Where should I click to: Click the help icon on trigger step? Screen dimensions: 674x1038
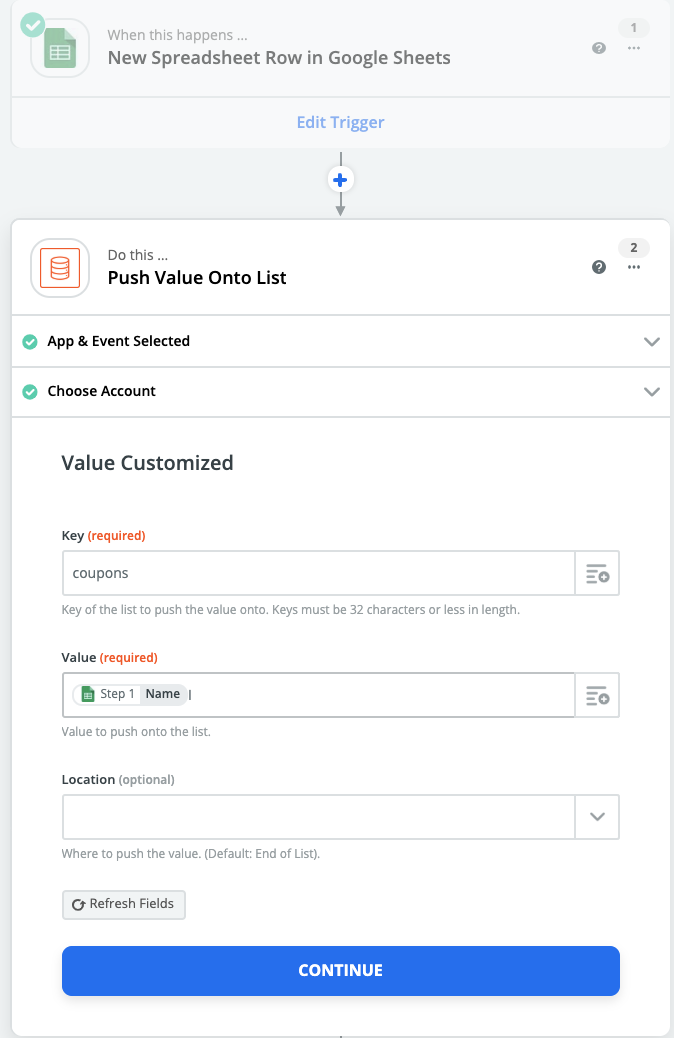pyautogui.click(x=599, y=48)
